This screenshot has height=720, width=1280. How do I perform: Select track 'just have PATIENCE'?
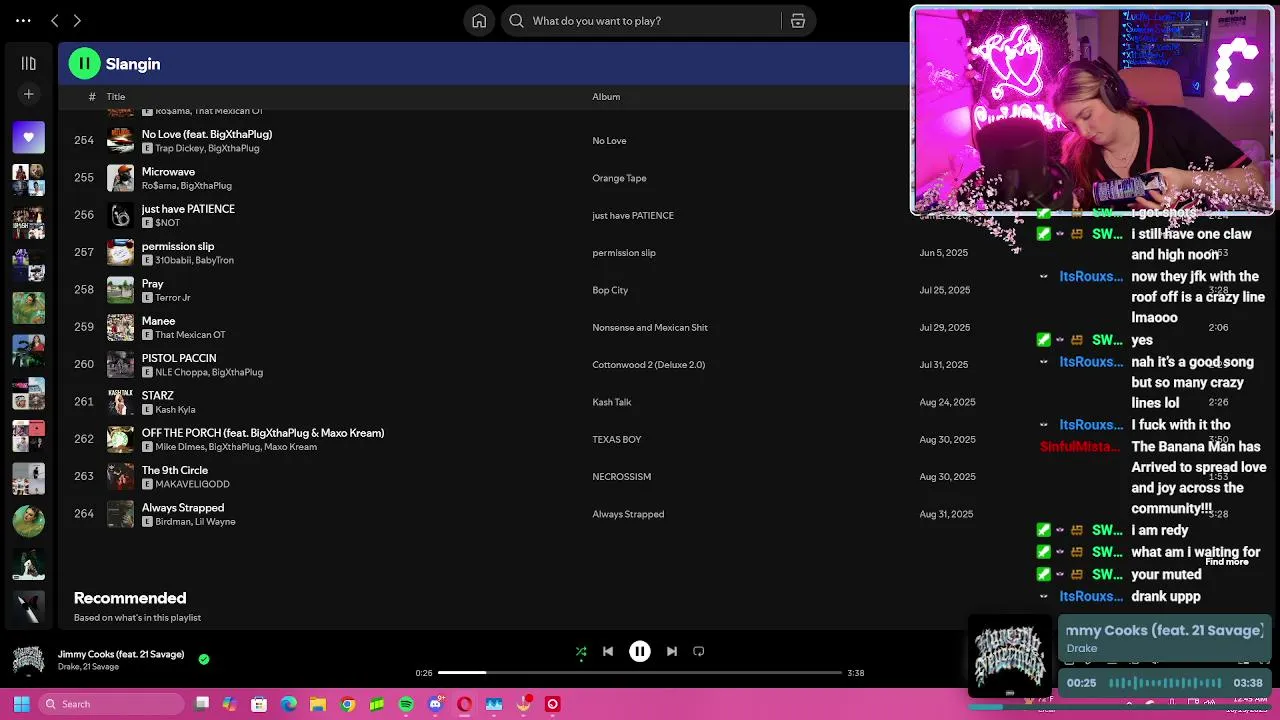[x=188, y=208]
